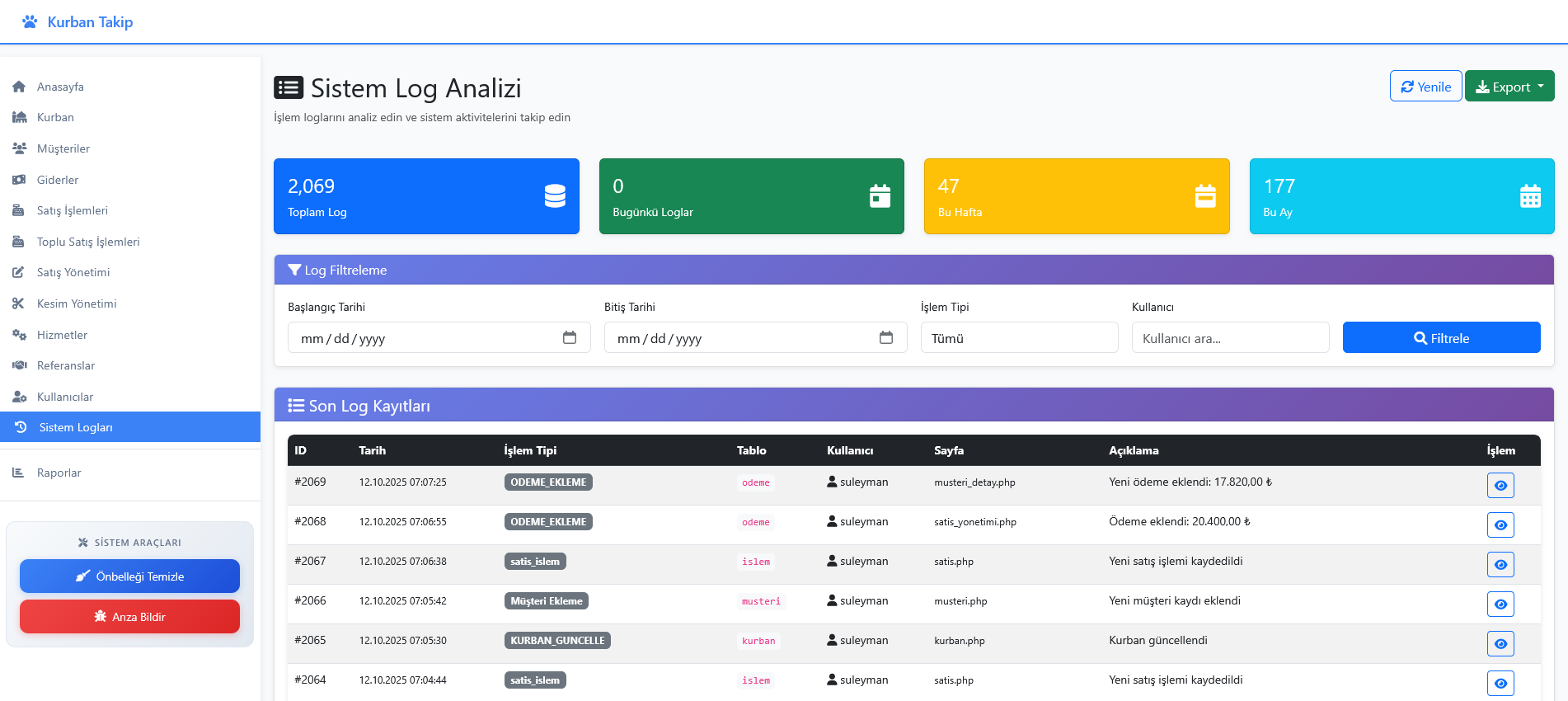Click the Önbelleği Temizle button
This screenshot has height=701, width=1568.
tap(130, 576)
